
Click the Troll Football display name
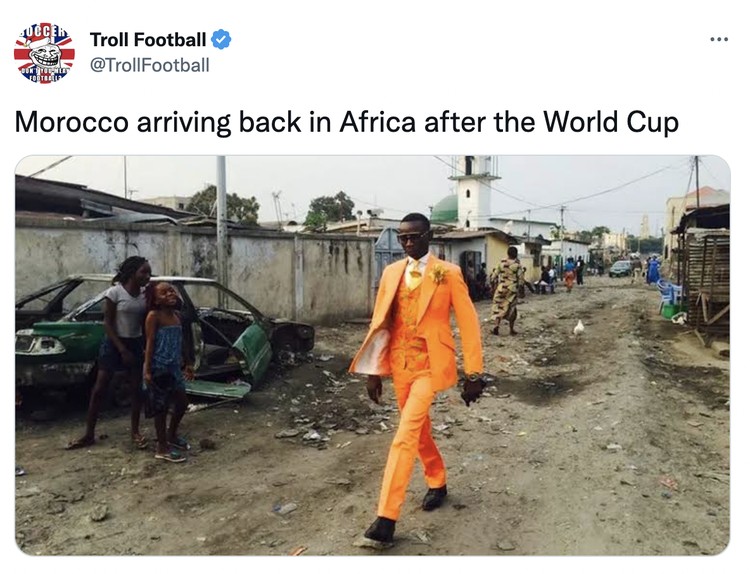pyautogui.click(x=148, y=40)
